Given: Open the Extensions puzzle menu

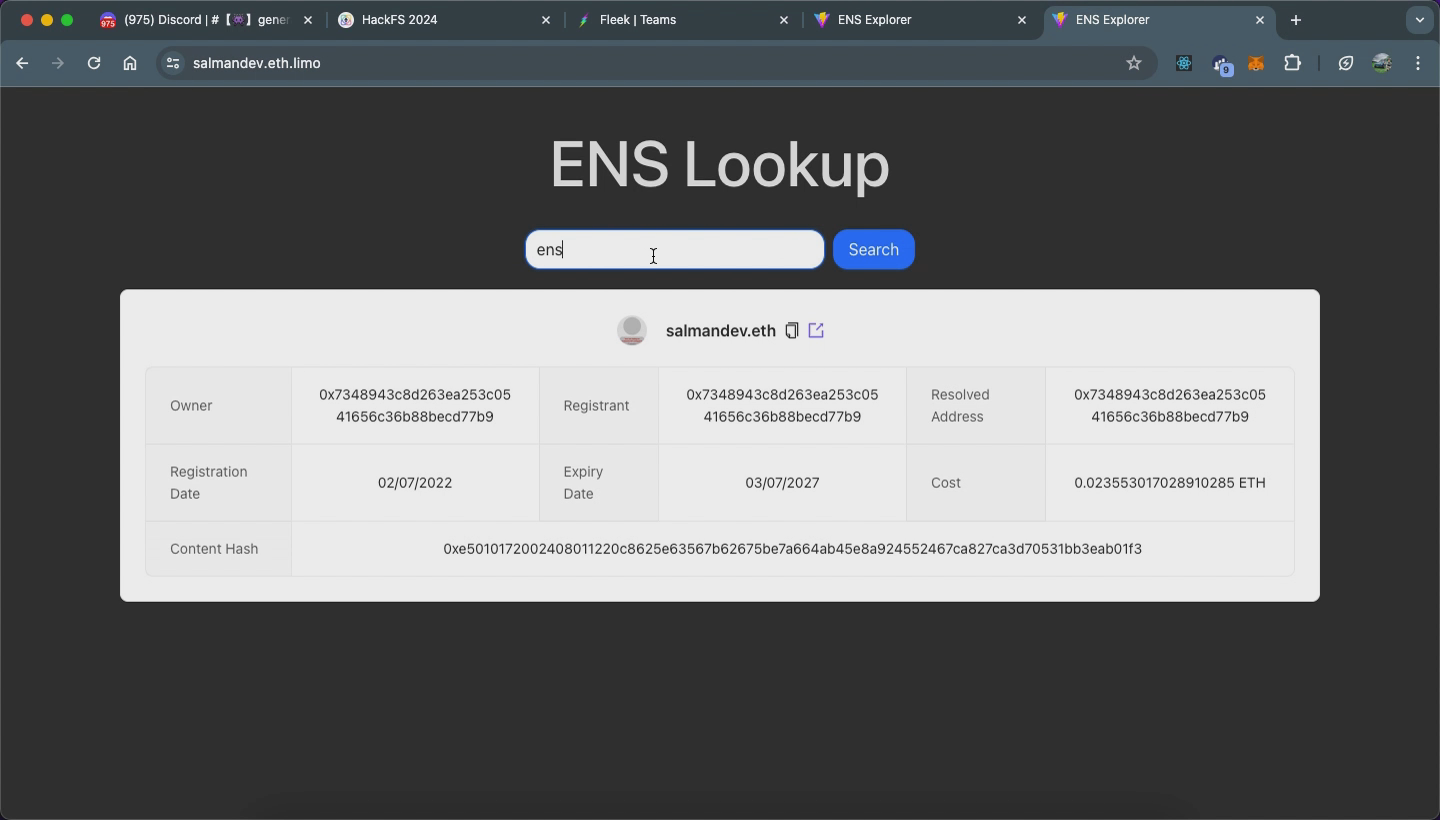Looking at the screenshot, I should (x=1292, y=63).
